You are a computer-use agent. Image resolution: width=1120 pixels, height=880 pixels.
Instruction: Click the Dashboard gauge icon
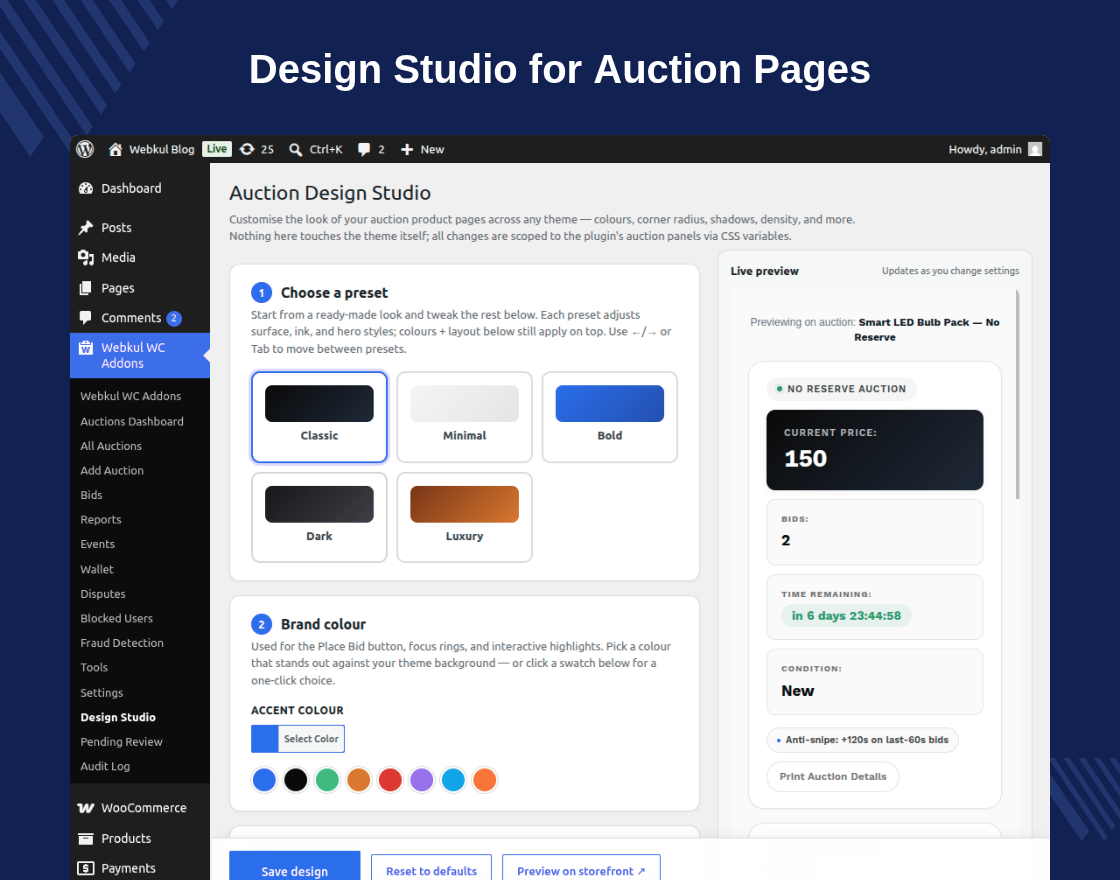point(86,189)
